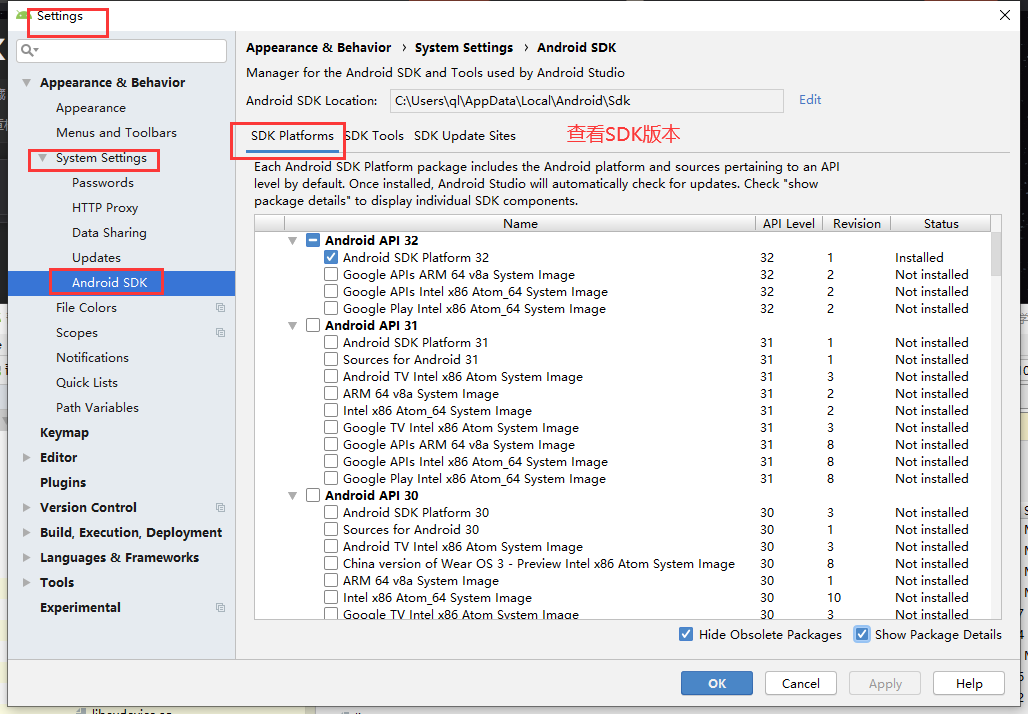The image size is (1028, 714).
Task: Click Edit link for SDK location
Action: click(810, 100)
